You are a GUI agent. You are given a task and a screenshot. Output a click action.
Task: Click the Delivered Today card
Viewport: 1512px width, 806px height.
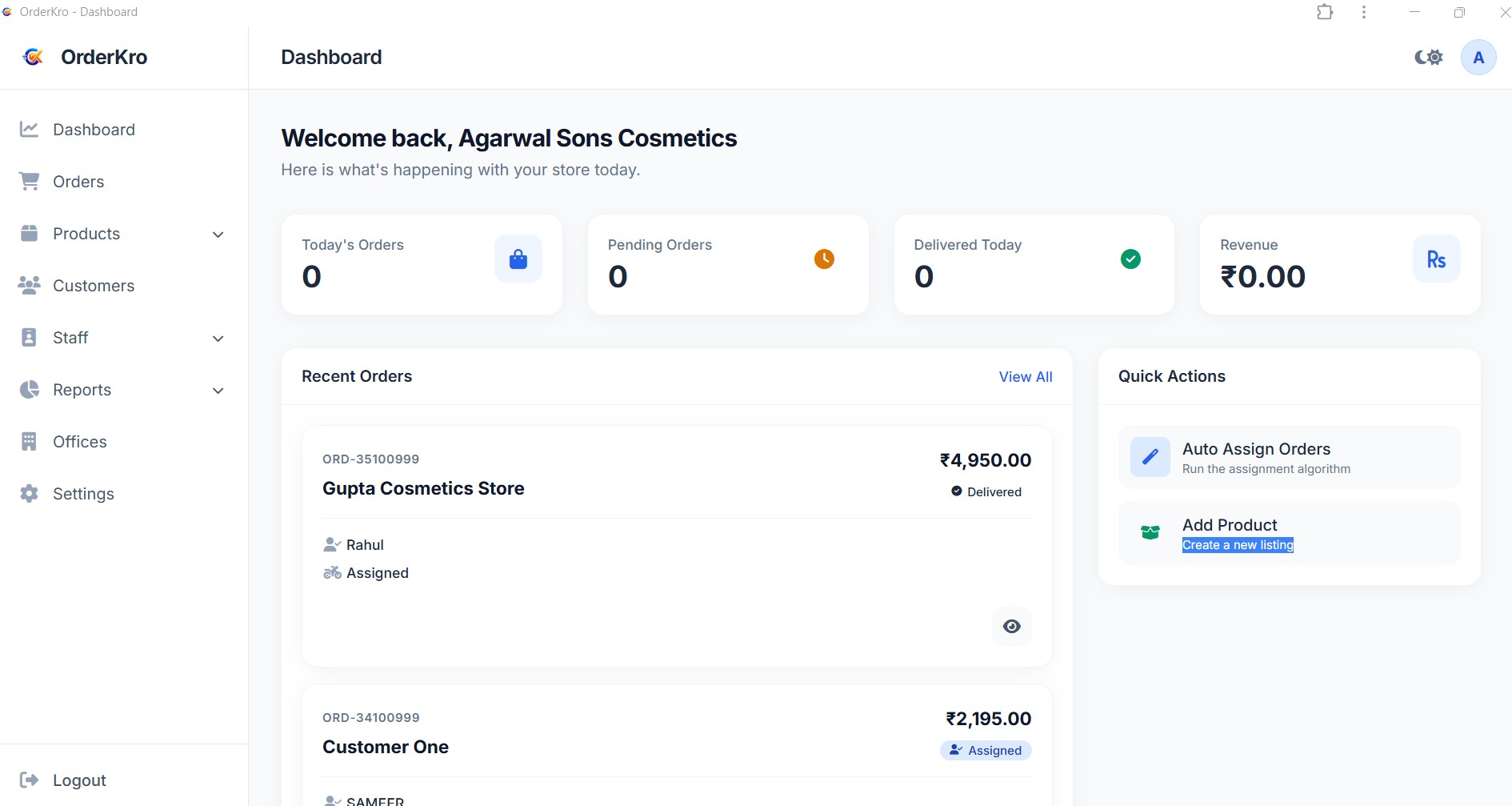point(1034,264)
